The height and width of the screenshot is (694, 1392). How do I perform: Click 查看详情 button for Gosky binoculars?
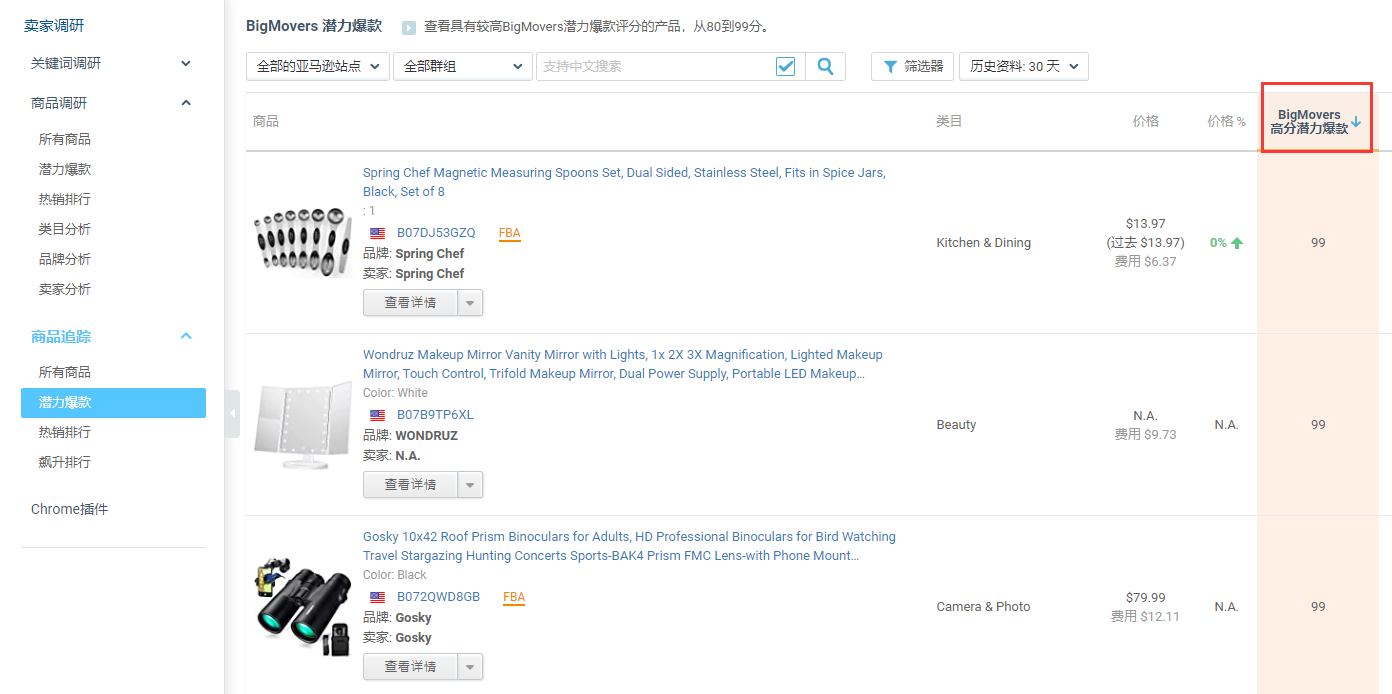click(x=410, y=667)
